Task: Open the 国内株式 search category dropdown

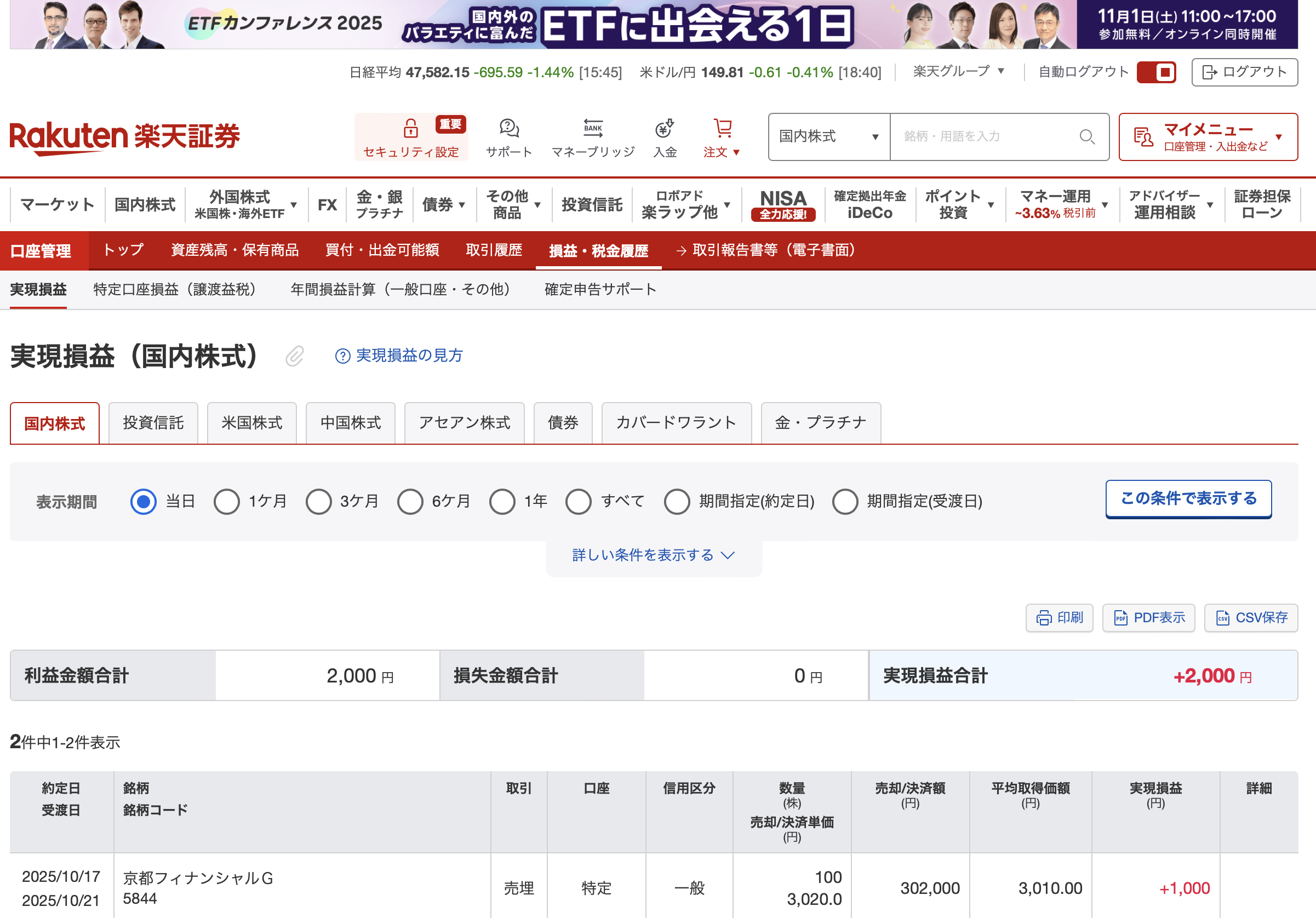Action: click(x=828, y=136)
